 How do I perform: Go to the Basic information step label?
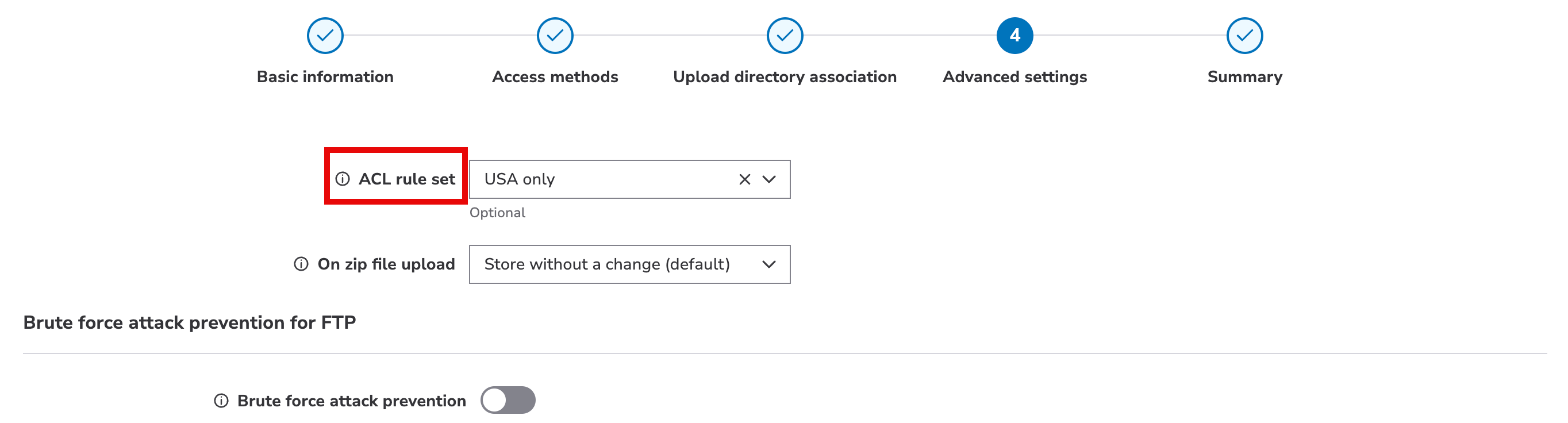(x=325, y=76)
